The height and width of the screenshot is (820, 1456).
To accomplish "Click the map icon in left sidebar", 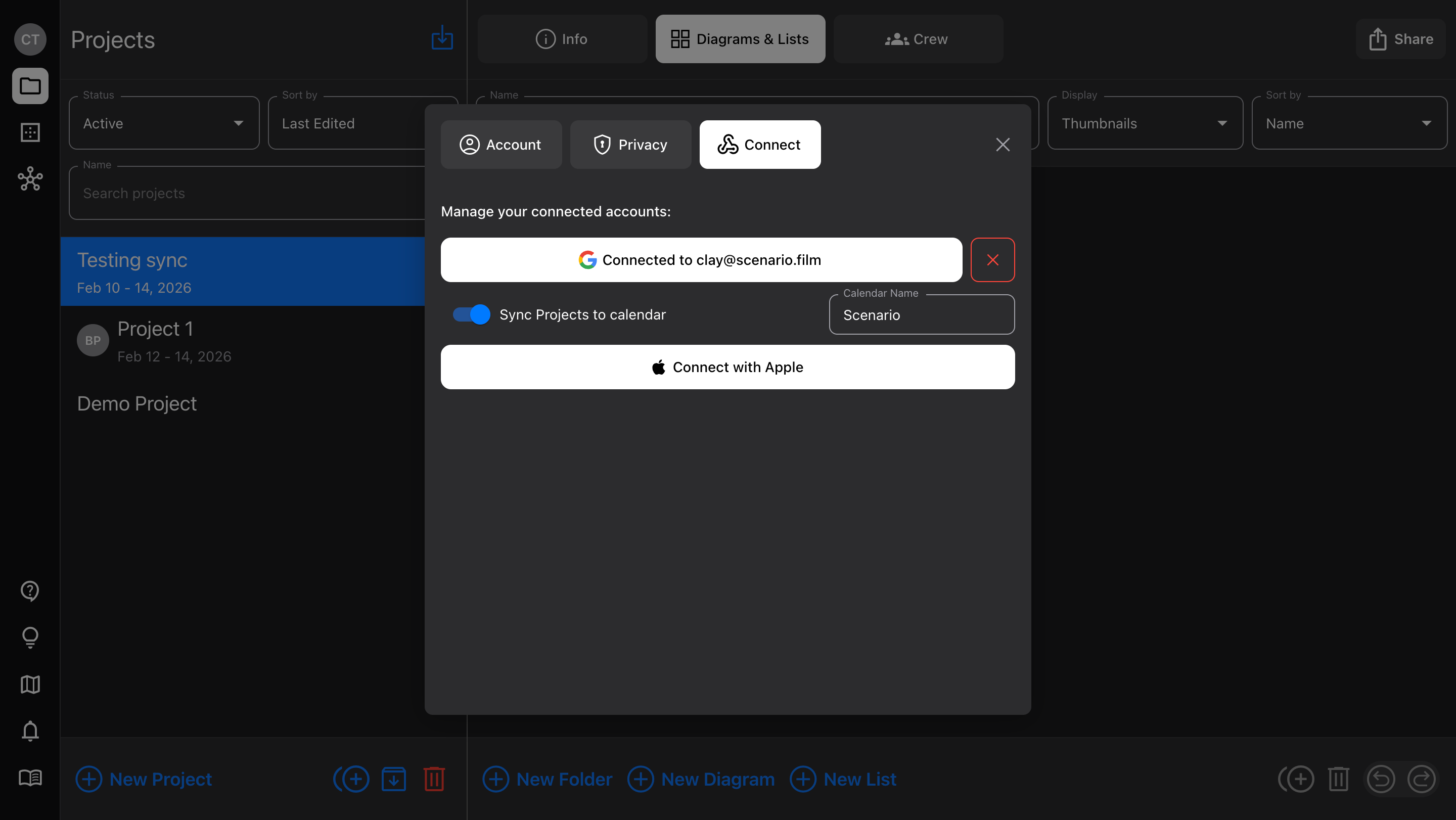I will pos(30,685).
